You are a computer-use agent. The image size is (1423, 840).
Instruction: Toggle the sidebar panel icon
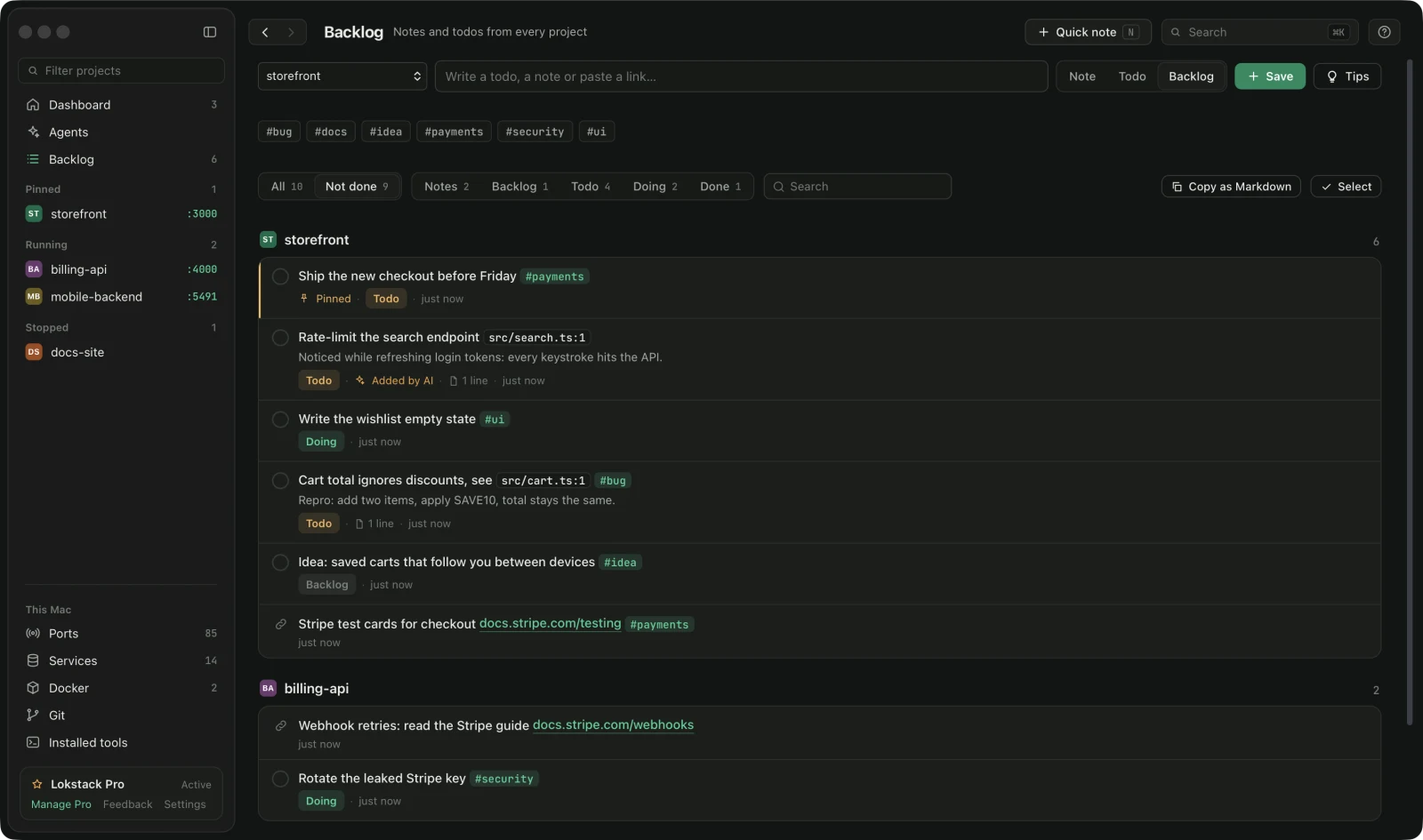tap(210, 32)
